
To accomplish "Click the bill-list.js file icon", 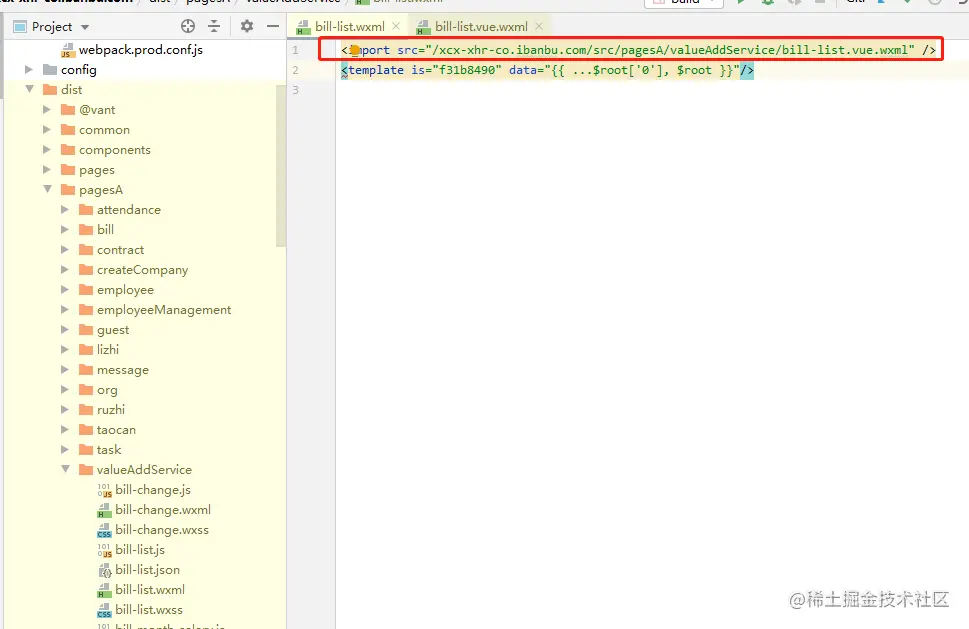I will tap(104, 550).
